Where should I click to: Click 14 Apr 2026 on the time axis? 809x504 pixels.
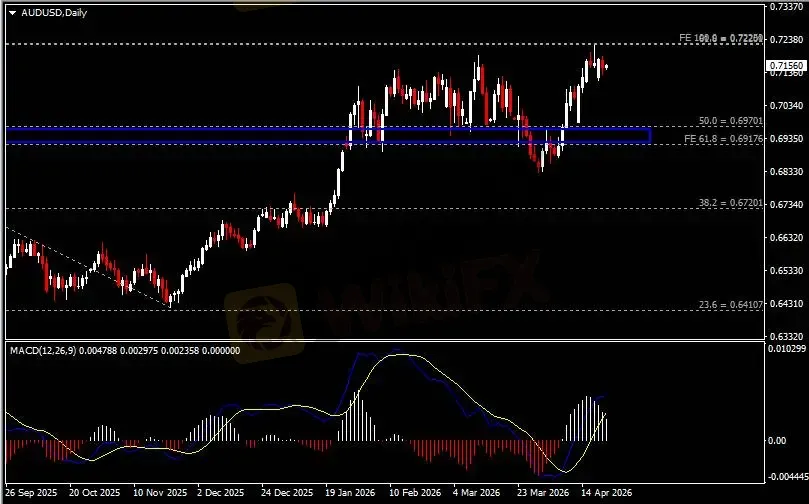(608, 493)
